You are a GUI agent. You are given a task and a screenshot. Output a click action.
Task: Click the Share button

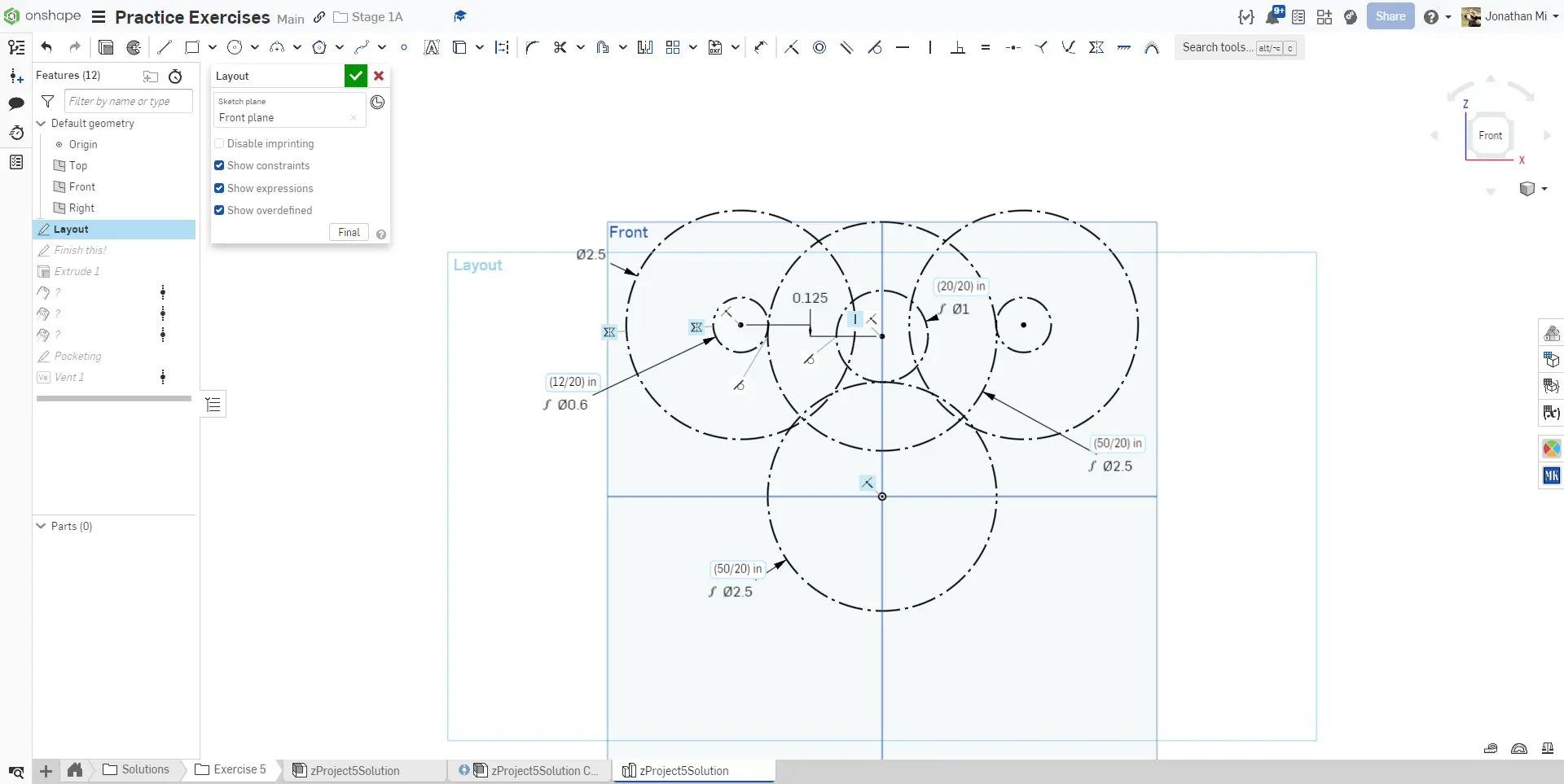[1390, 16]
